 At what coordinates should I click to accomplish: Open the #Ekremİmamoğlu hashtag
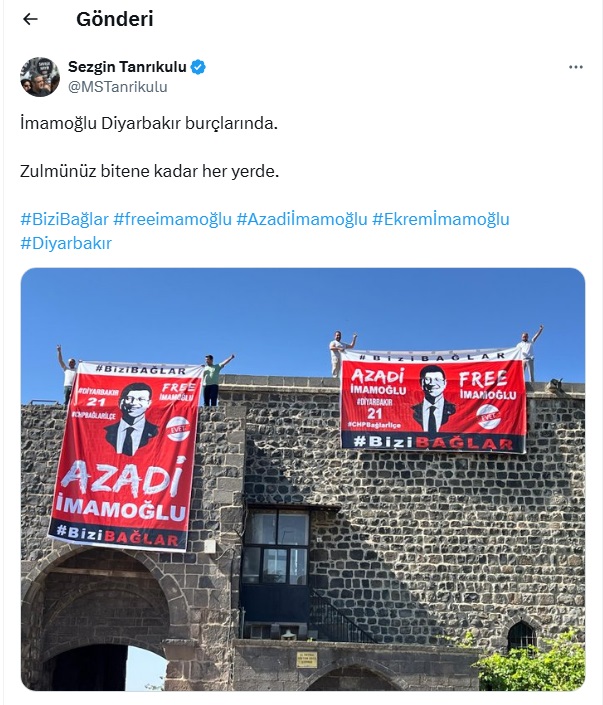coord(441,219)
